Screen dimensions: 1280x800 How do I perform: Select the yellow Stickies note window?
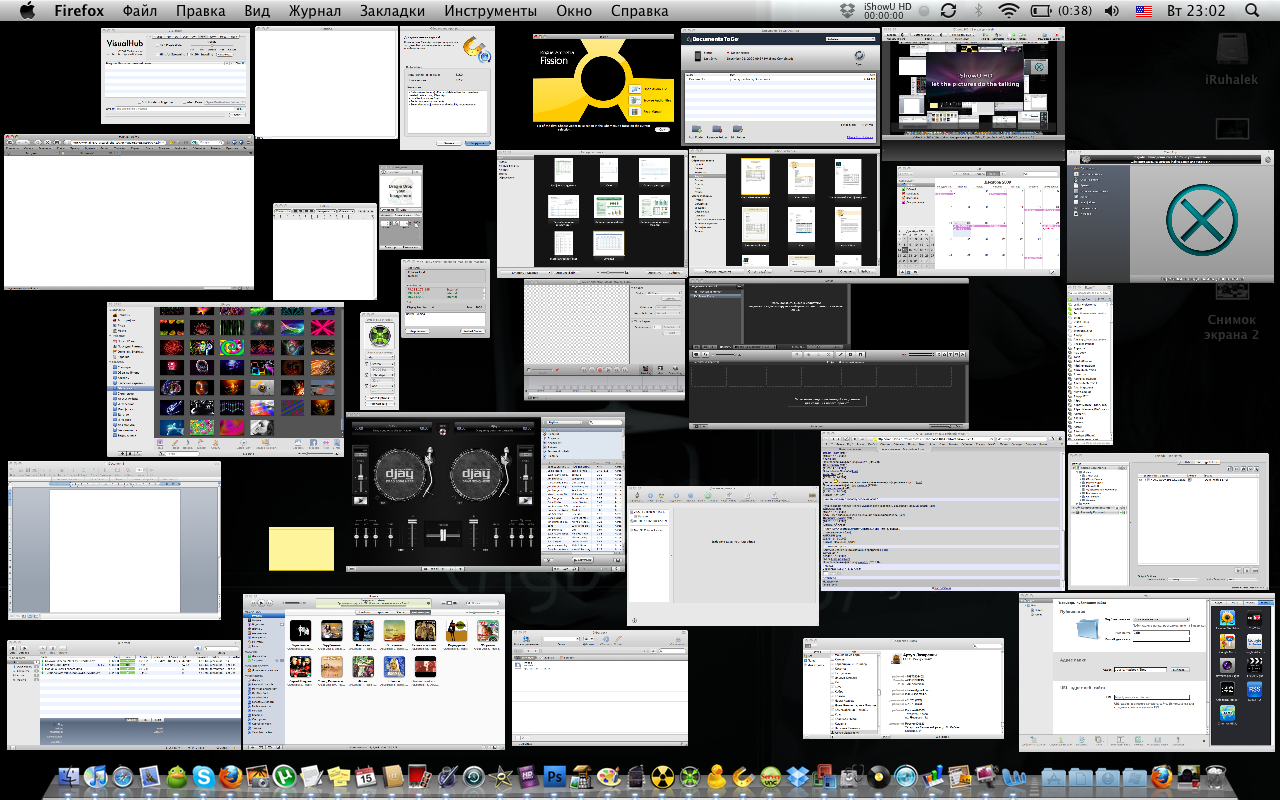click(x=301, y=549)
